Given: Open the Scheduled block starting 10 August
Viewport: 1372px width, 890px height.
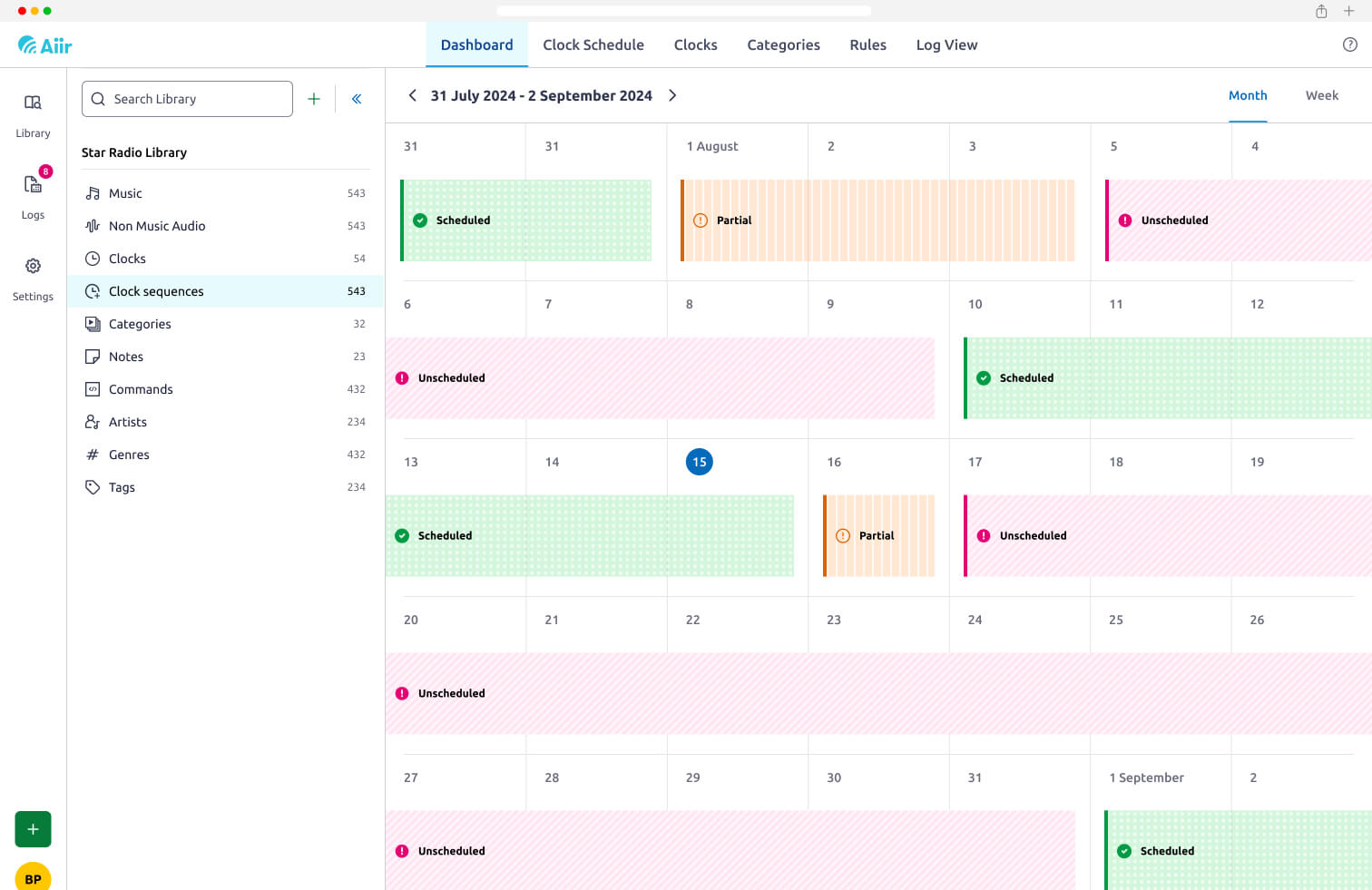Looking at the screenshot, I should pyautogui.click(x=1167, y=378).
